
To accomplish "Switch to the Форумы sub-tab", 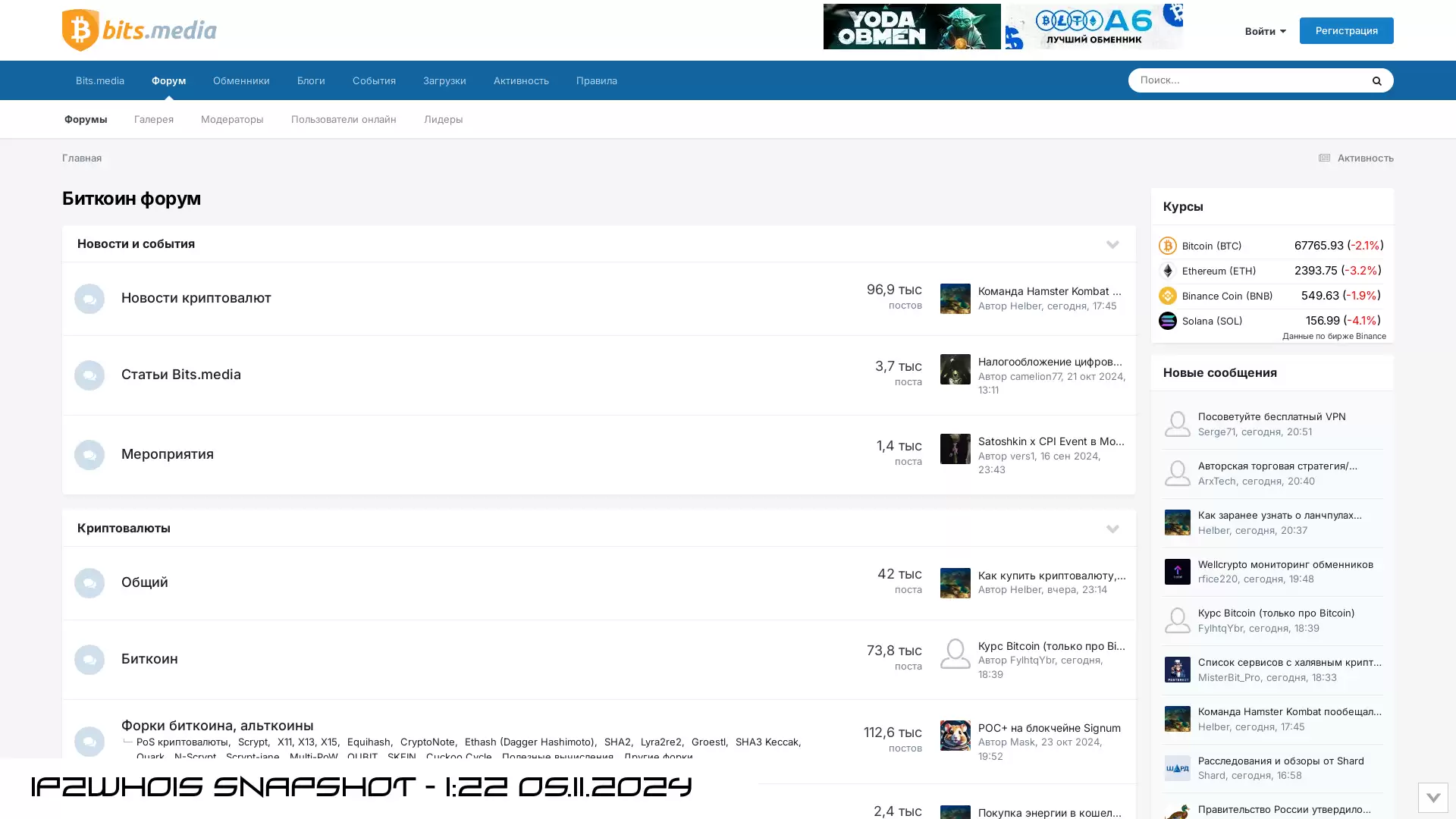I will point(86,119).
